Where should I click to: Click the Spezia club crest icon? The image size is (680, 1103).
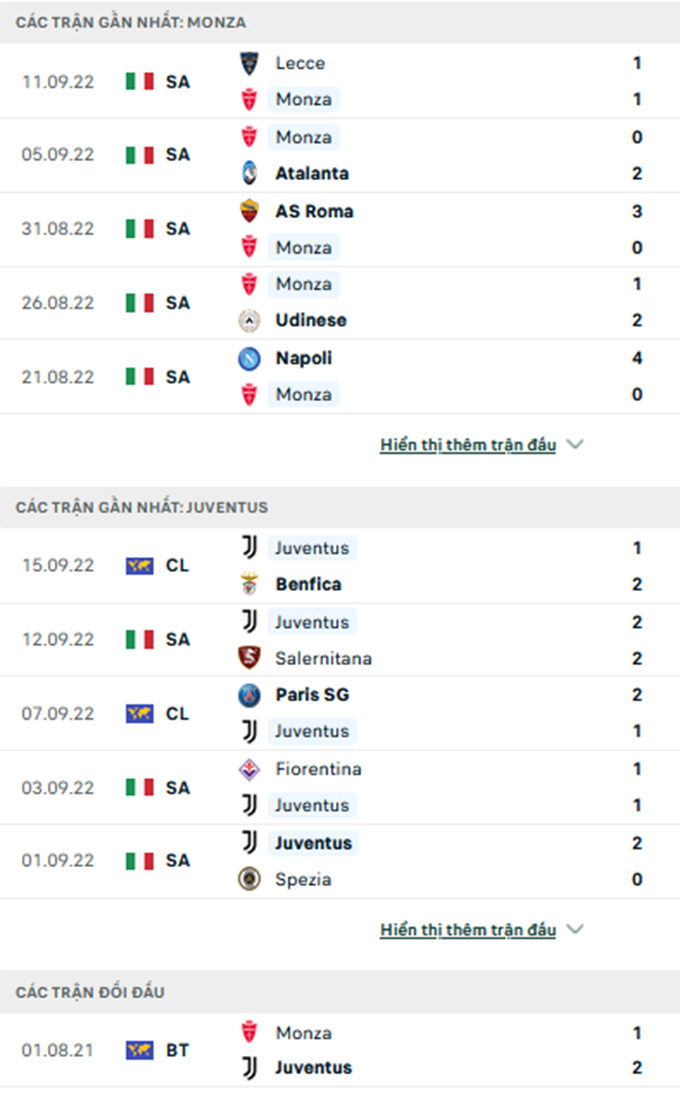pos(249,880)
